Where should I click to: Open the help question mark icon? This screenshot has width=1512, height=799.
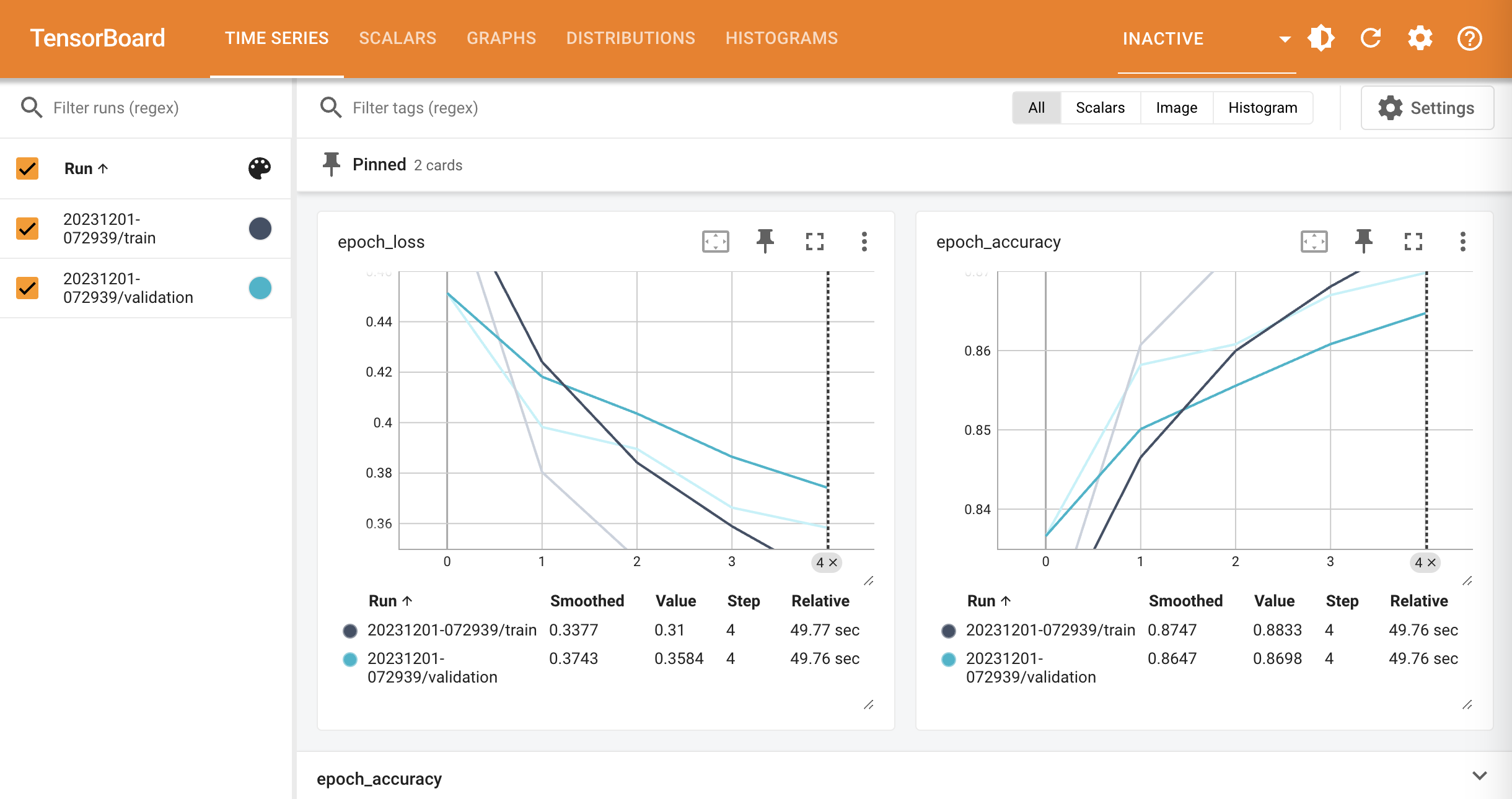click(x=1469, y=38)
